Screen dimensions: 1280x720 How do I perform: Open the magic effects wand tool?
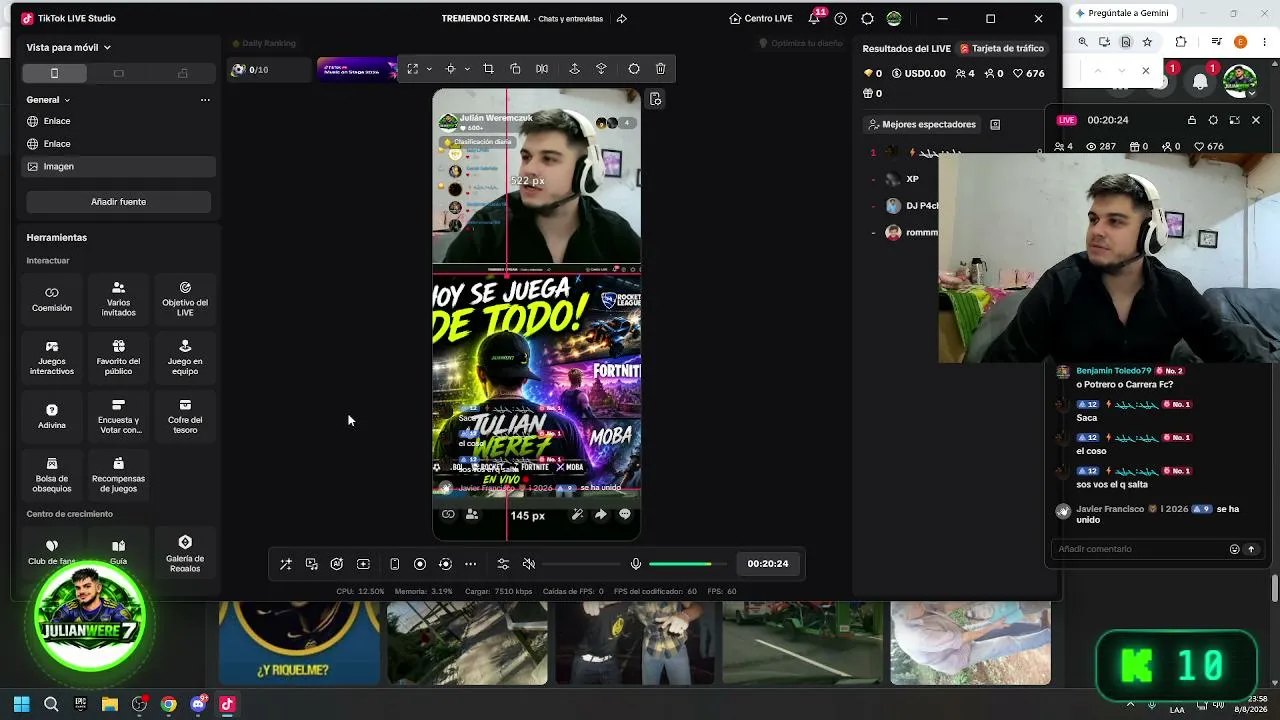pos(286,564)
